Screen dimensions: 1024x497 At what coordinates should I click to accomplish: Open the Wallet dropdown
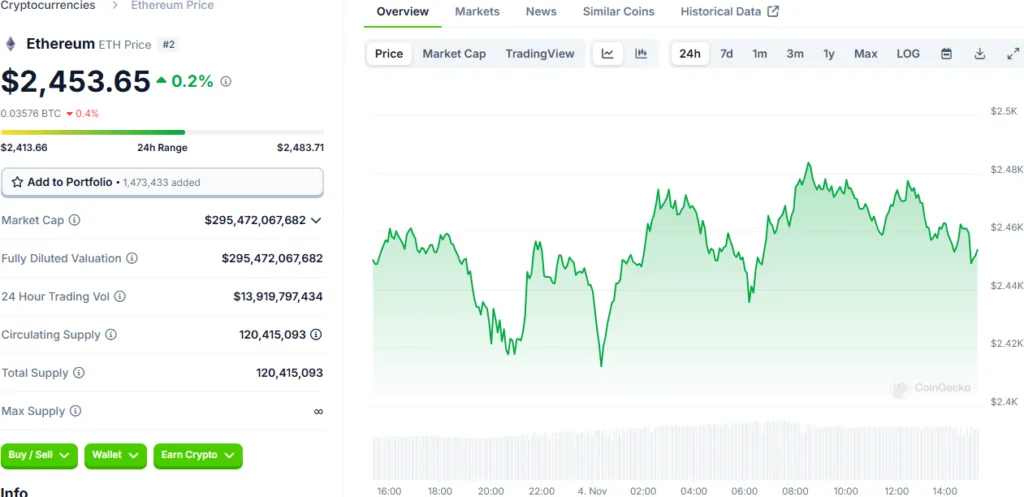[x=115, y=455]
